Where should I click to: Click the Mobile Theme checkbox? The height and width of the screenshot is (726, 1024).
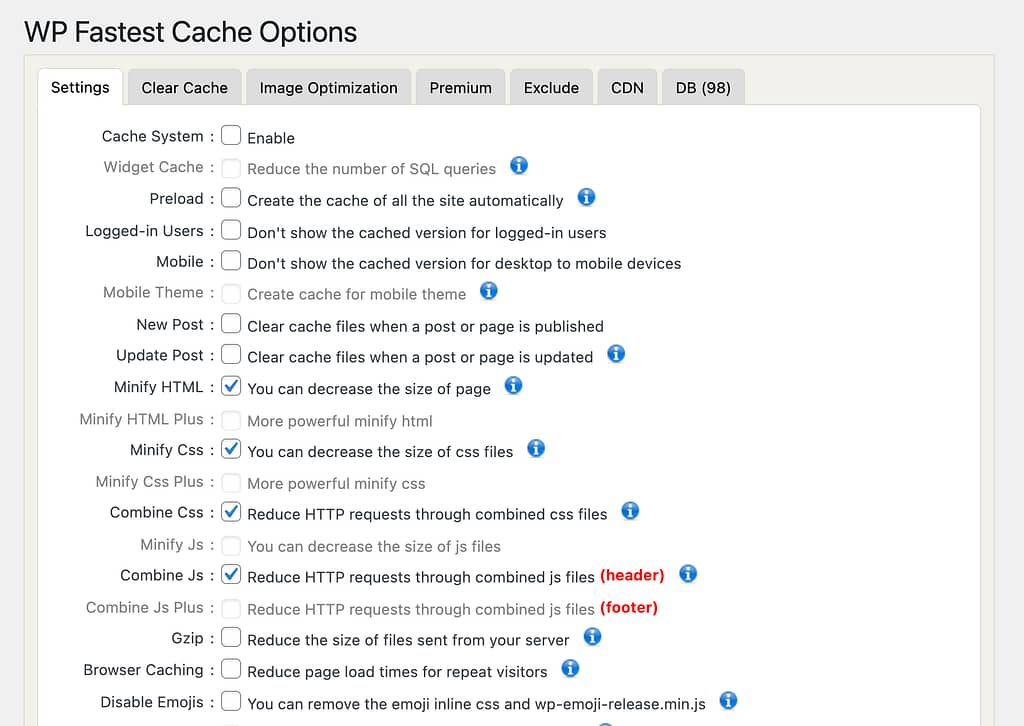pyautogui.click(x=231, y=293)
